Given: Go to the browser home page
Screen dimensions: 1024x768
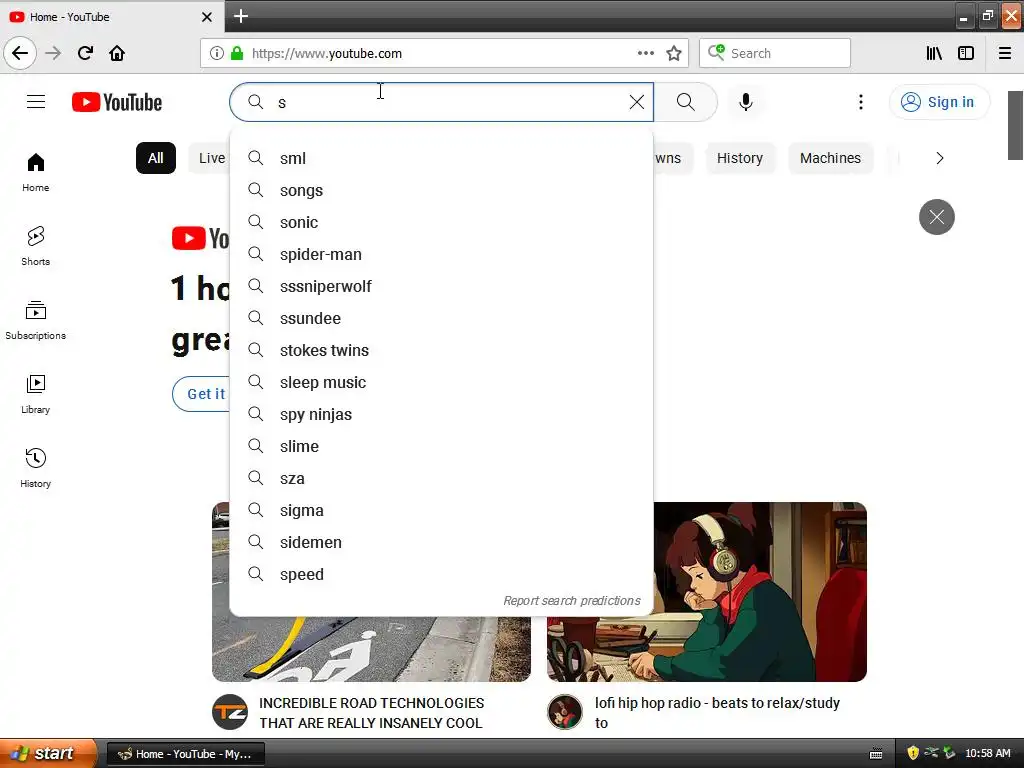Looking at the screenshot, I should [x=117, y=53].
